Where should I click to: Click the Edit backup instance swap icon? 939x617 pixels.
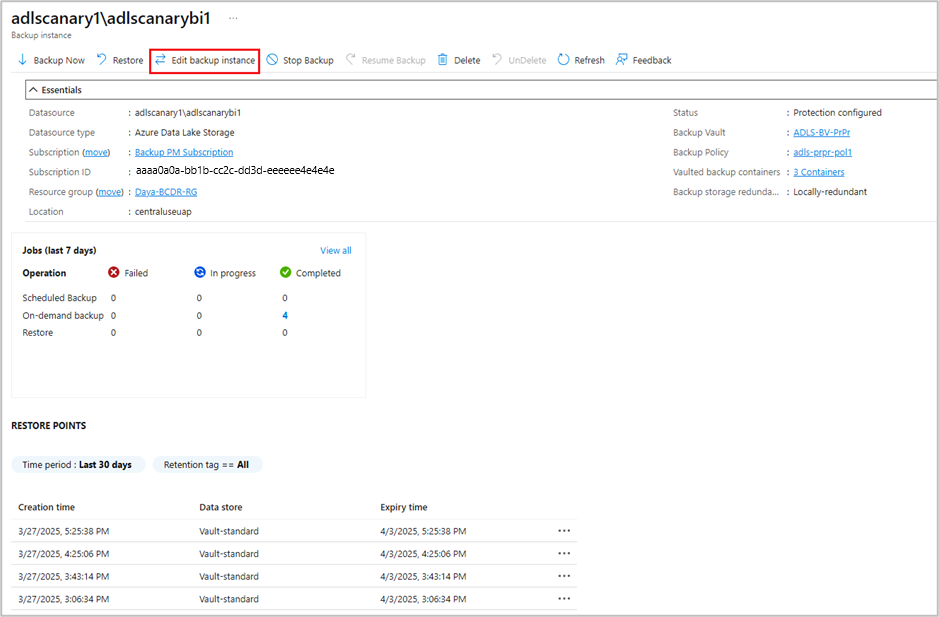pos(160,59)
